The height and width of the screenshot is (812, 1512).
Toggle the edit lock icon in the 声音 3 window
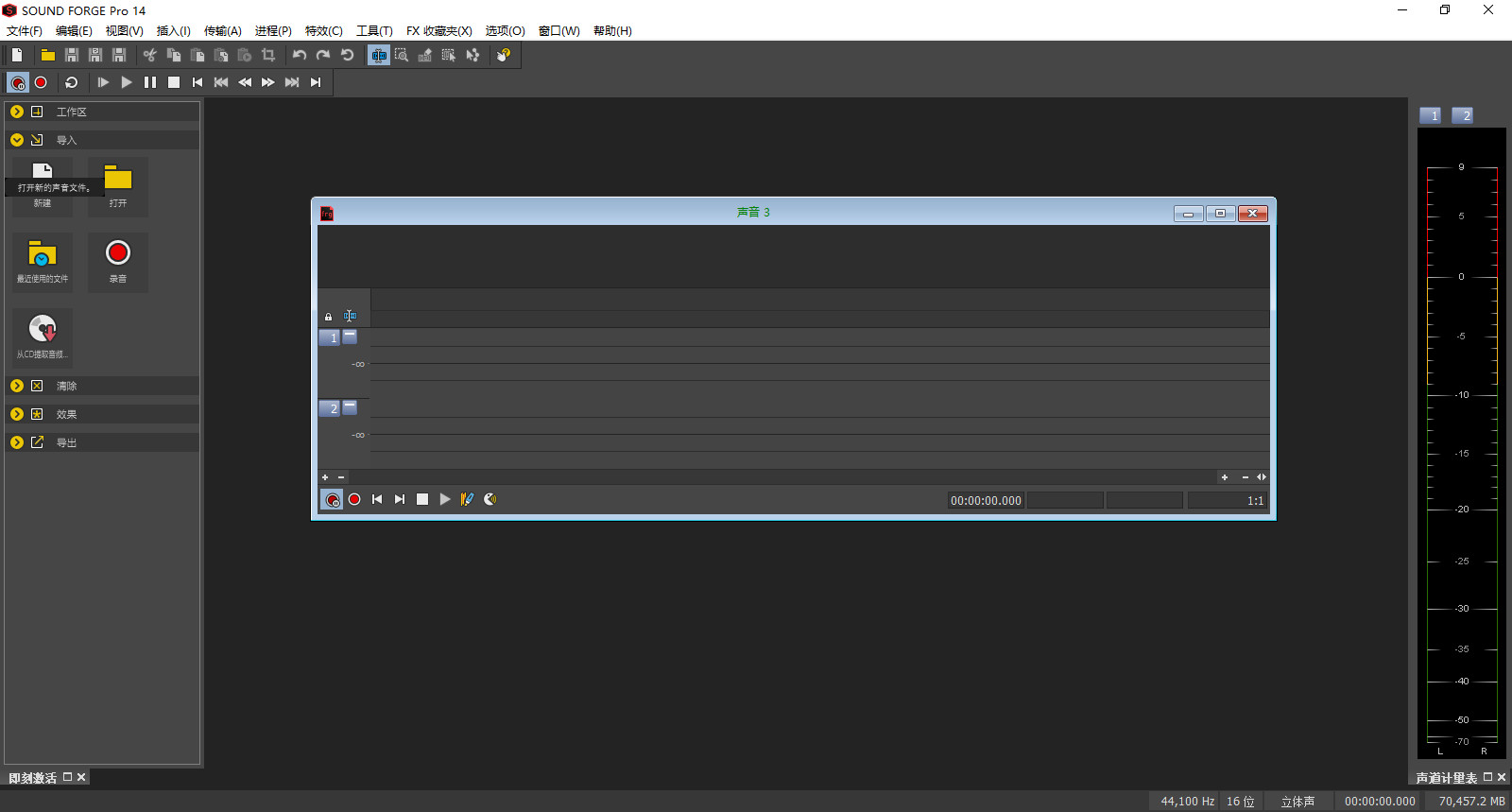329,317
